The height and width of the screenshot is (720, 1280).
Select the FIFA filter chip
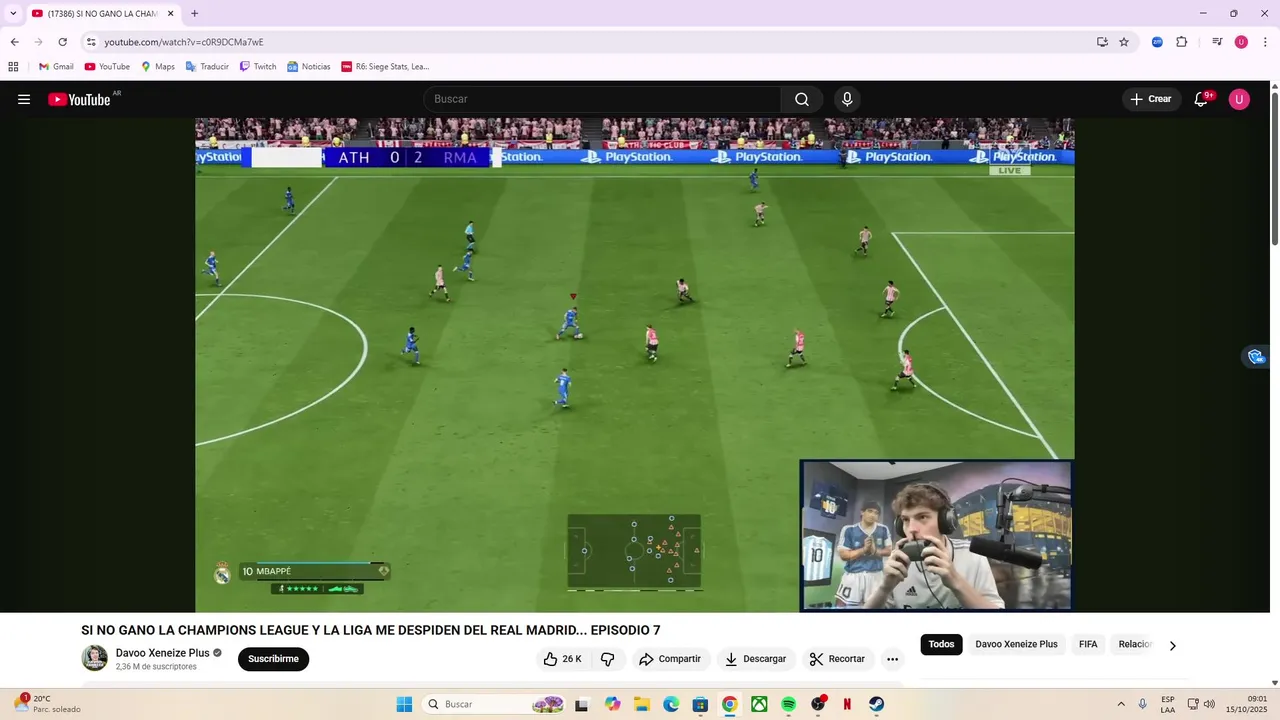[1088, 644]
